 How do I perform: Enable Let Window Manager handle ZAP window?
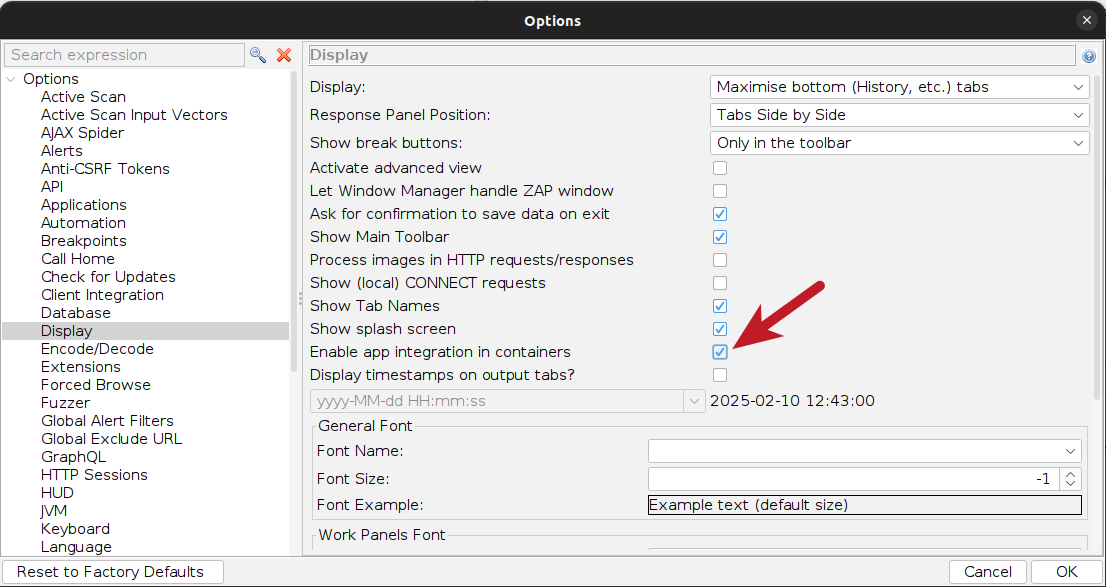pyautogui.click(x=719, y=191)
